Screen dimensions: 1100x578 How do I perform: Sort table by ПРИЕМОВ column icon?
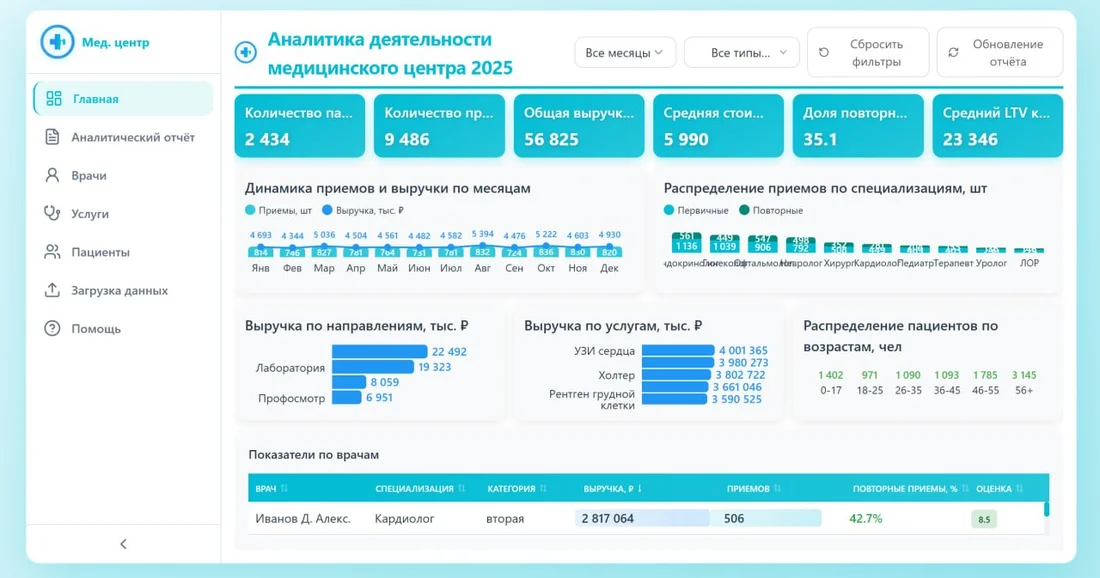pyautogui.click(x=777, y=488)
